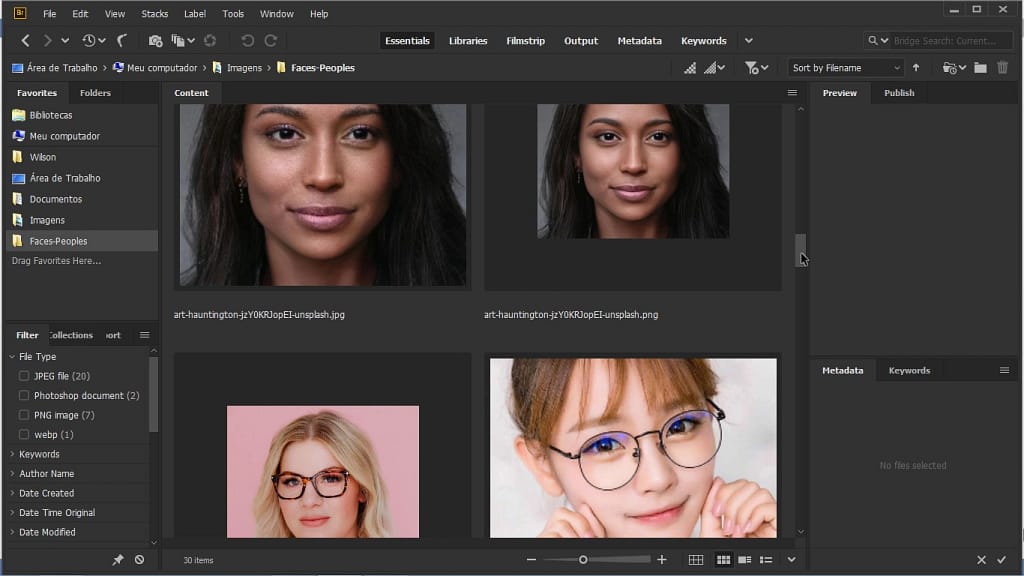
Task: Click the boomerang Return to Photoshop icon
Action: [123, 41]
